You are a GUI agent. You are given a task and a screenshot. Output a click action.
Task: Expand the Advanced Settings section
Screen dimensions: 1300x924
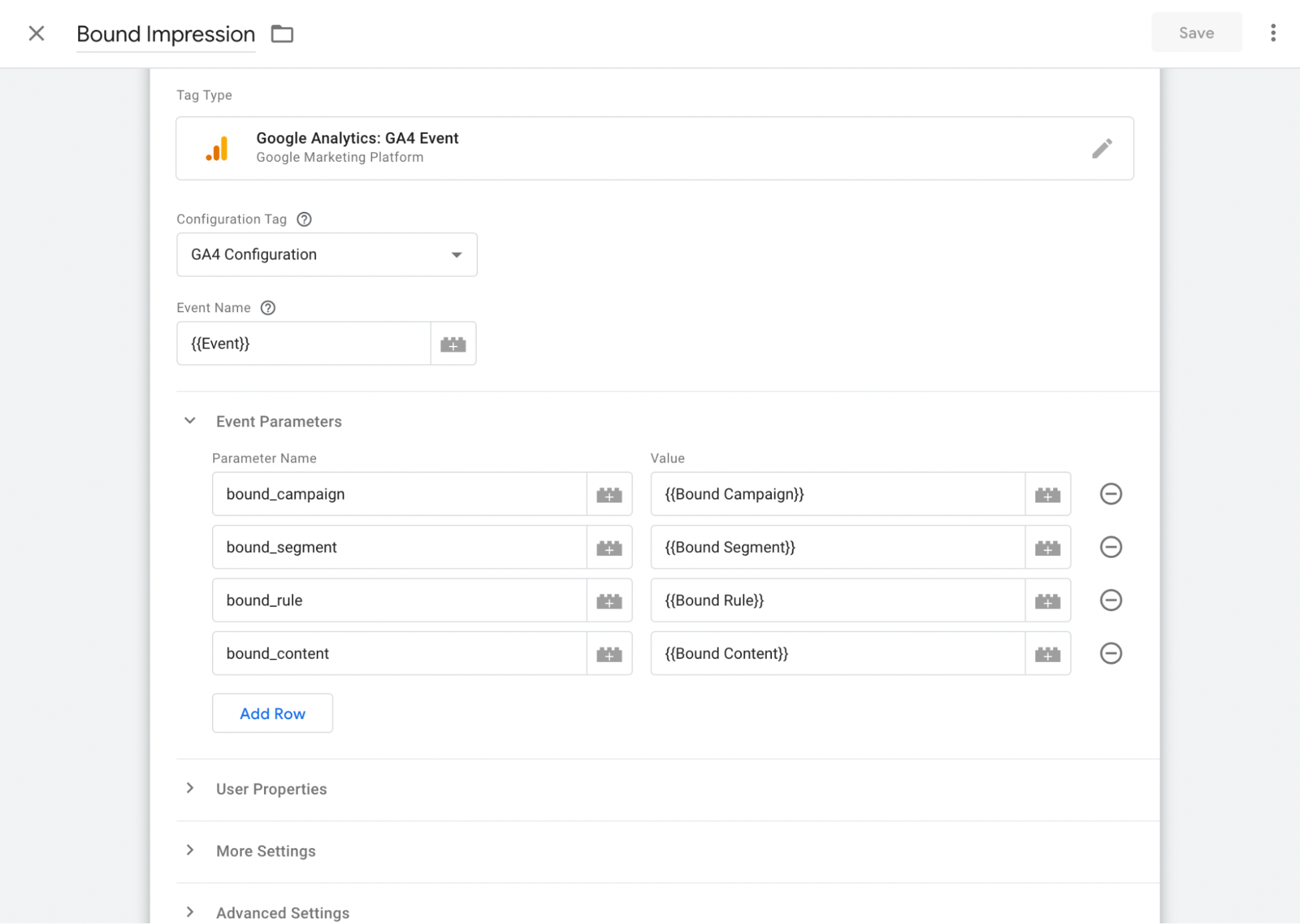[190, 913]
